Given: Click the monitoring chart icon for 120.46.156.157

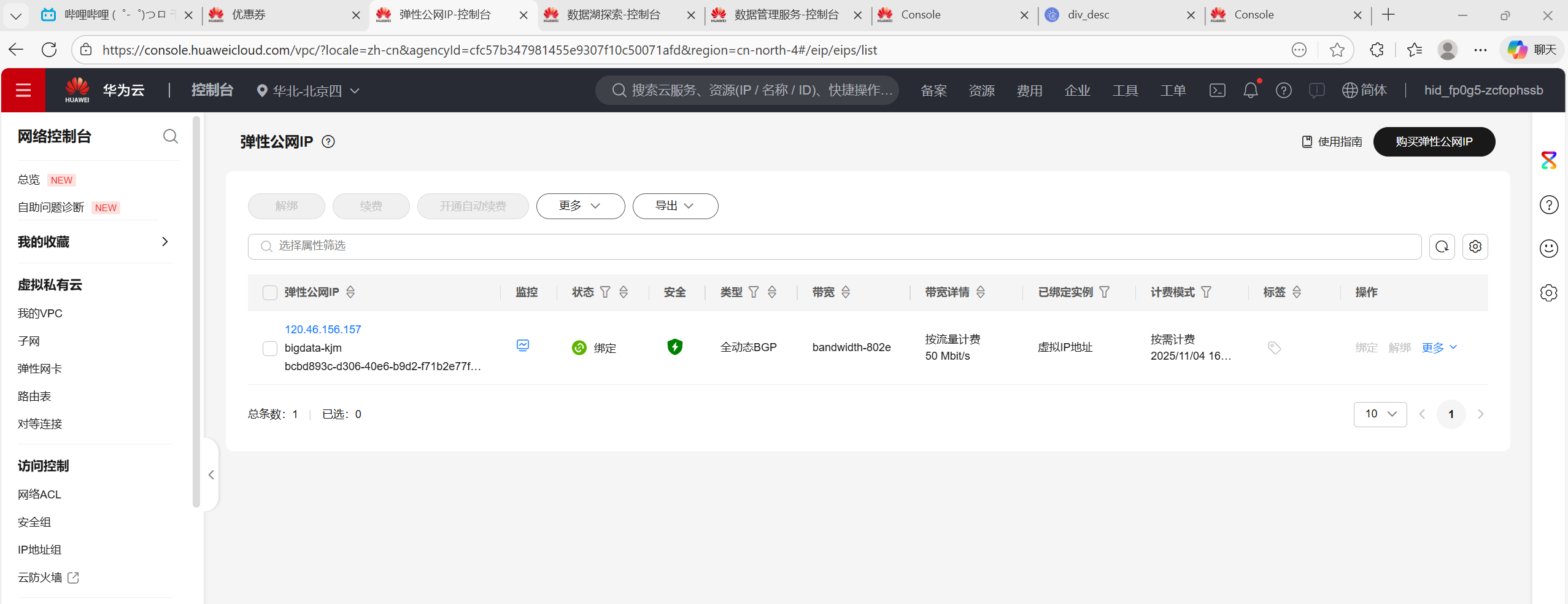Looking at the screenshot, I should [x=522, y=346].
